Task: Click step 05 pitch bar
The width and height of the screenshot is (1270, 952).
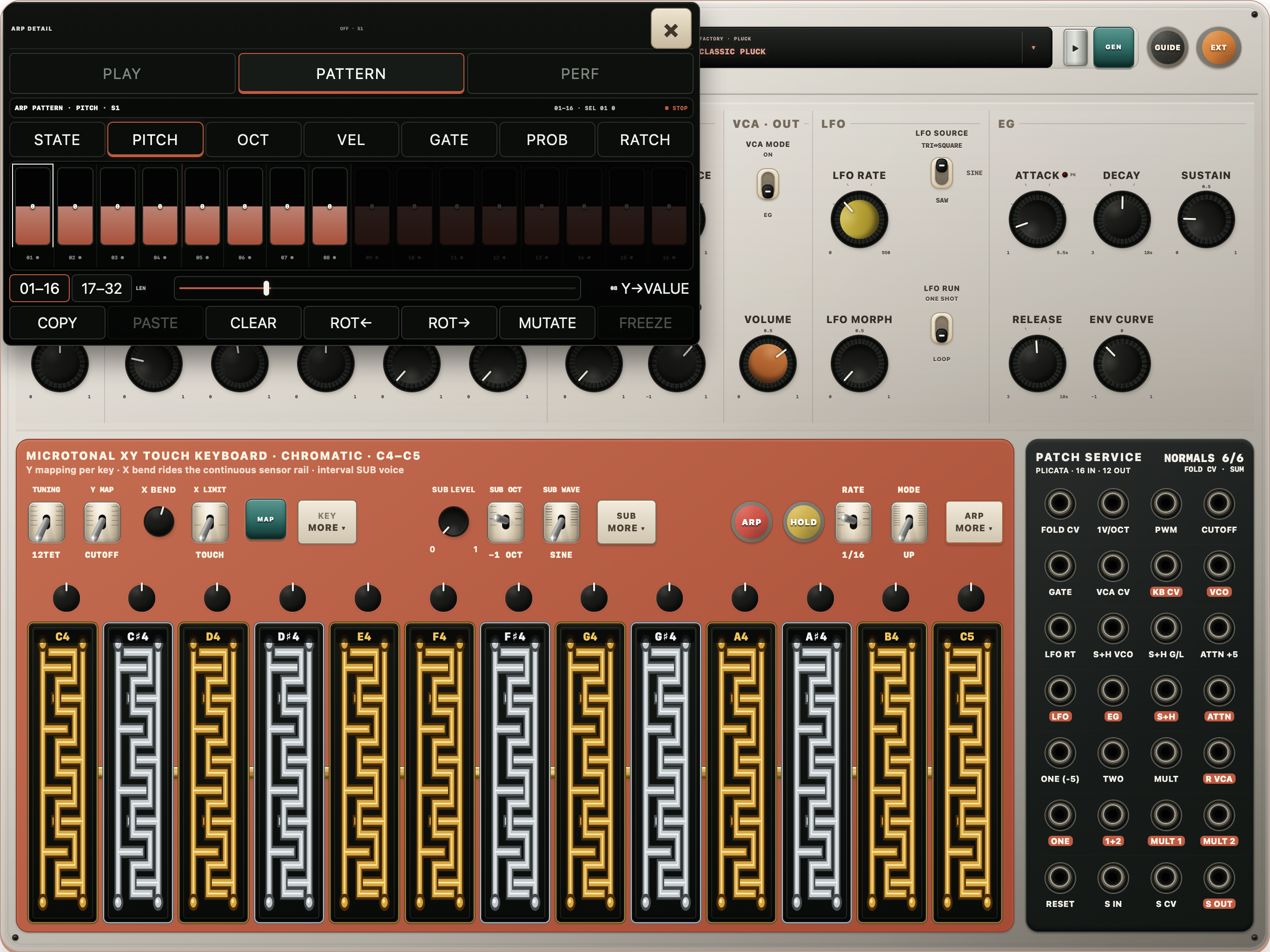Action: [x=202, y=207]
